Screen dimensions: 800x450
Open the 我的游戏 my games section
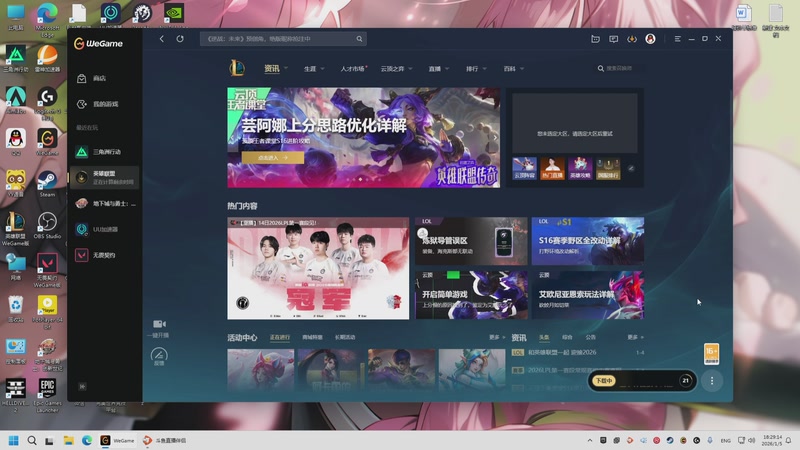[104, 104]
